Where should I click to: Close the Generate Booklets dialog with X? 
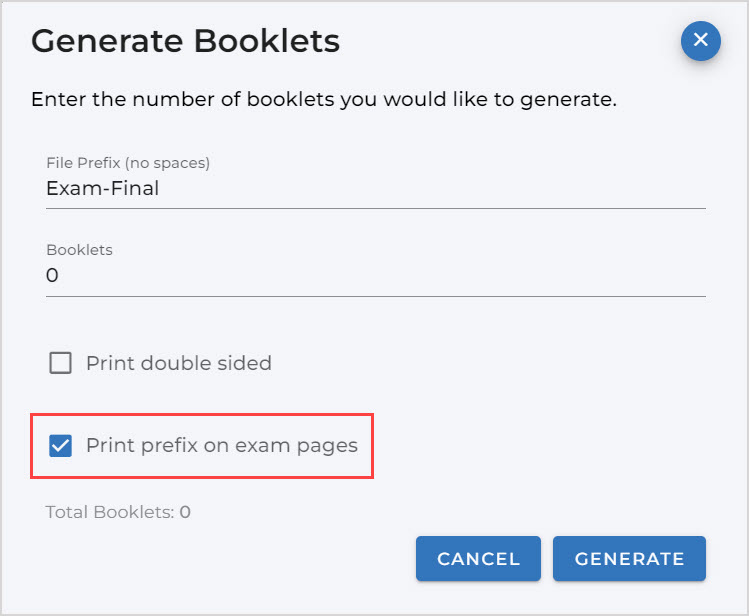pos(700,41)
